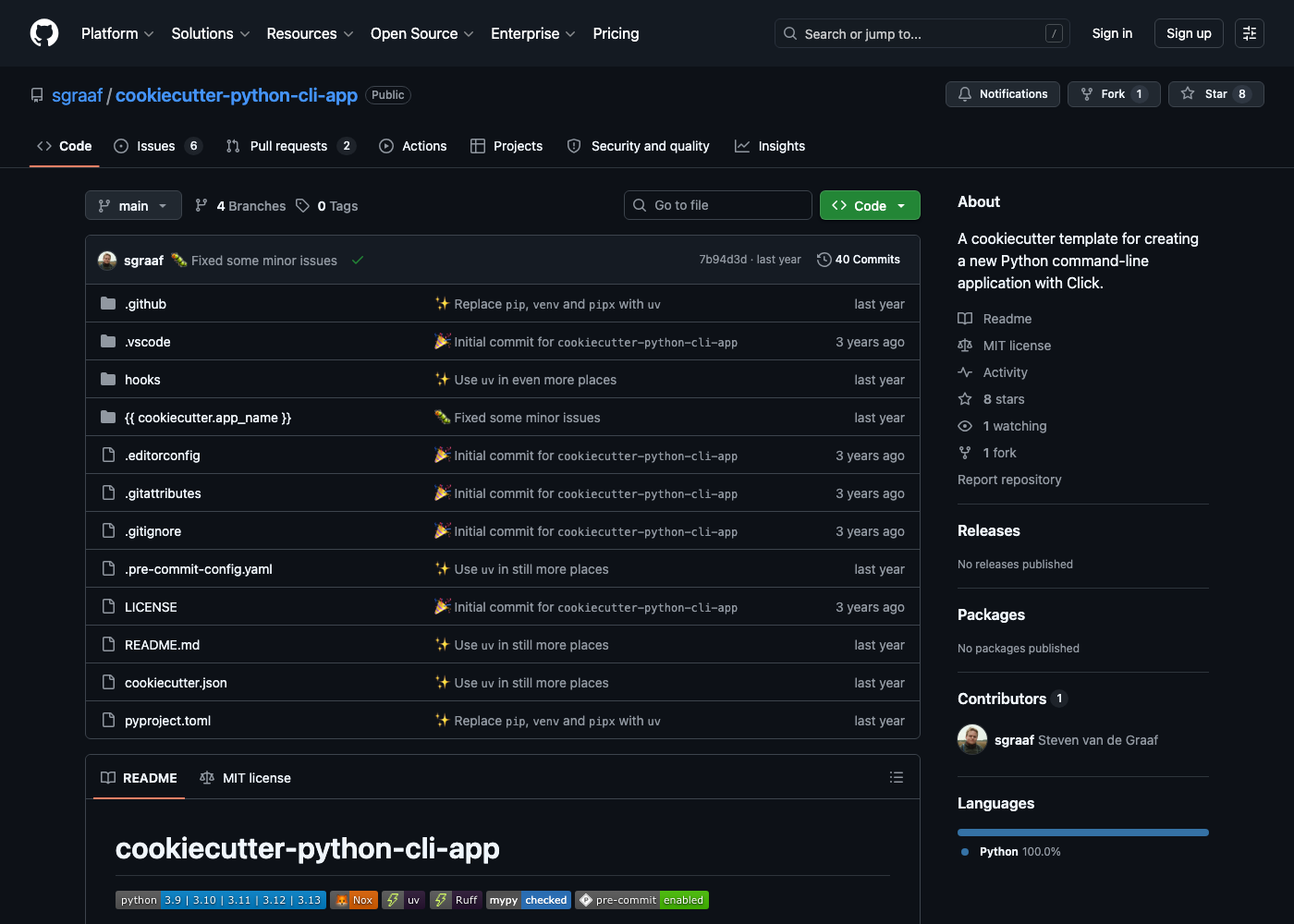This screenshot has height=924, width=1294.
Task: Open the .github folder icon
Action: click(x=108, y=304)
